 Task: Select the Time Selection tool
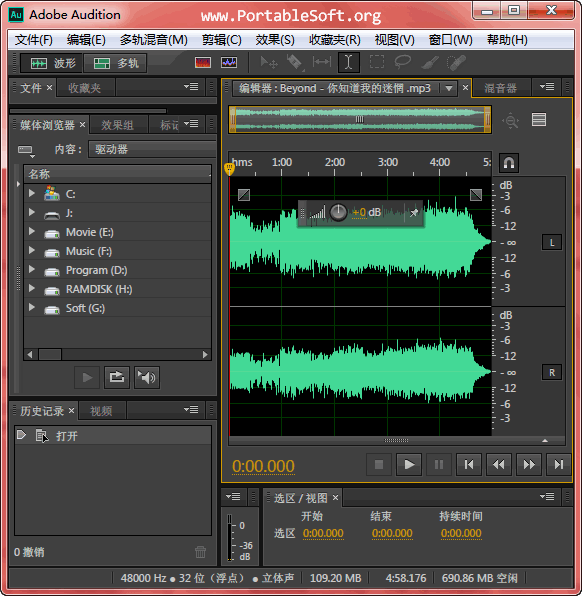click(x=349, y=62)
